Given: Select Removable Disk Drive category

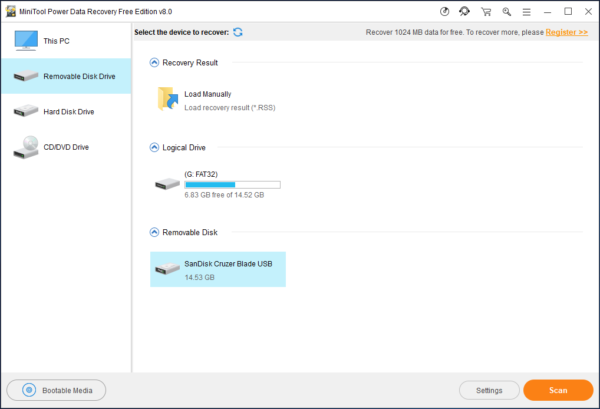Looking at the screenshot, I should 66,76.
